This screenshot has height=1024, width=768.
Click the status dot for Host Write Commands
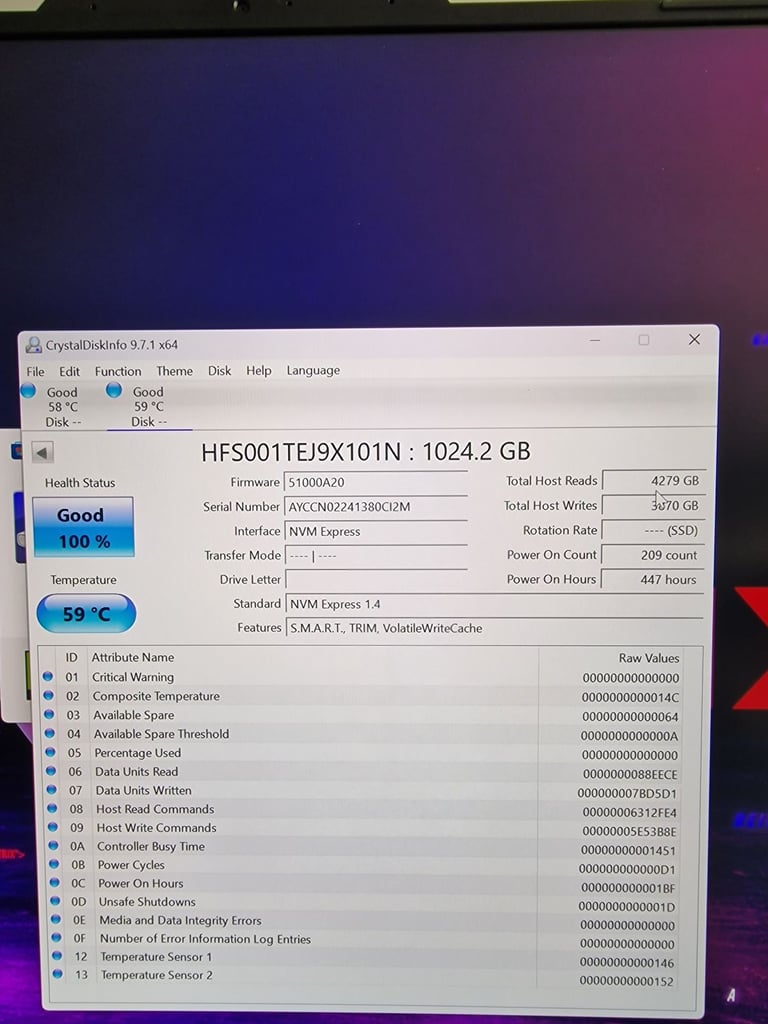pyautogui.click(x=54, y=827)
